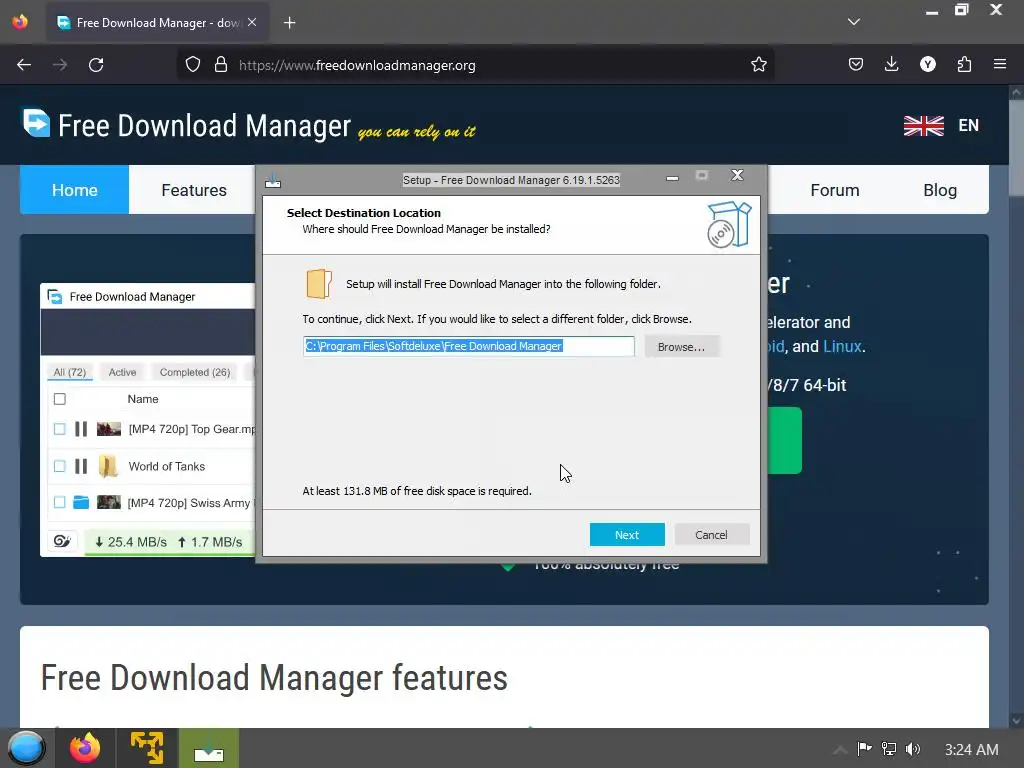The height and width of the screenshot is (768, 1024).
Task: Open the Home menu on the website
Action: (x=74, y=190)
